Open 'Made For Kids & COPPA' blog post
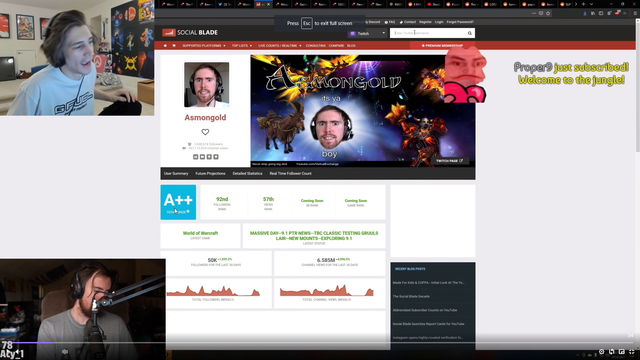 tap(428, 282)
